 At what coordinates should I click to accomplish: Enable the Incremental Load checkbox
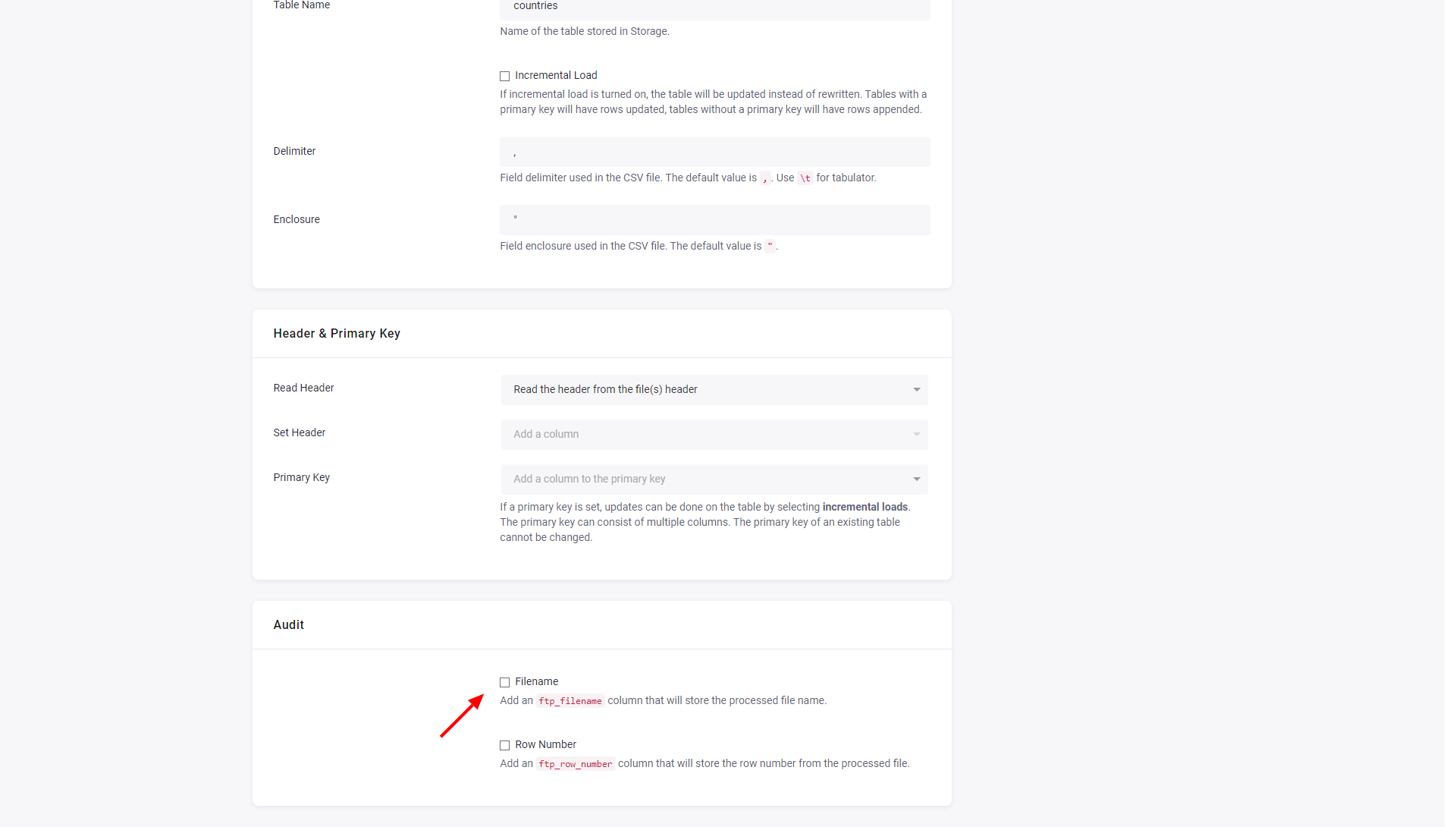504,76
